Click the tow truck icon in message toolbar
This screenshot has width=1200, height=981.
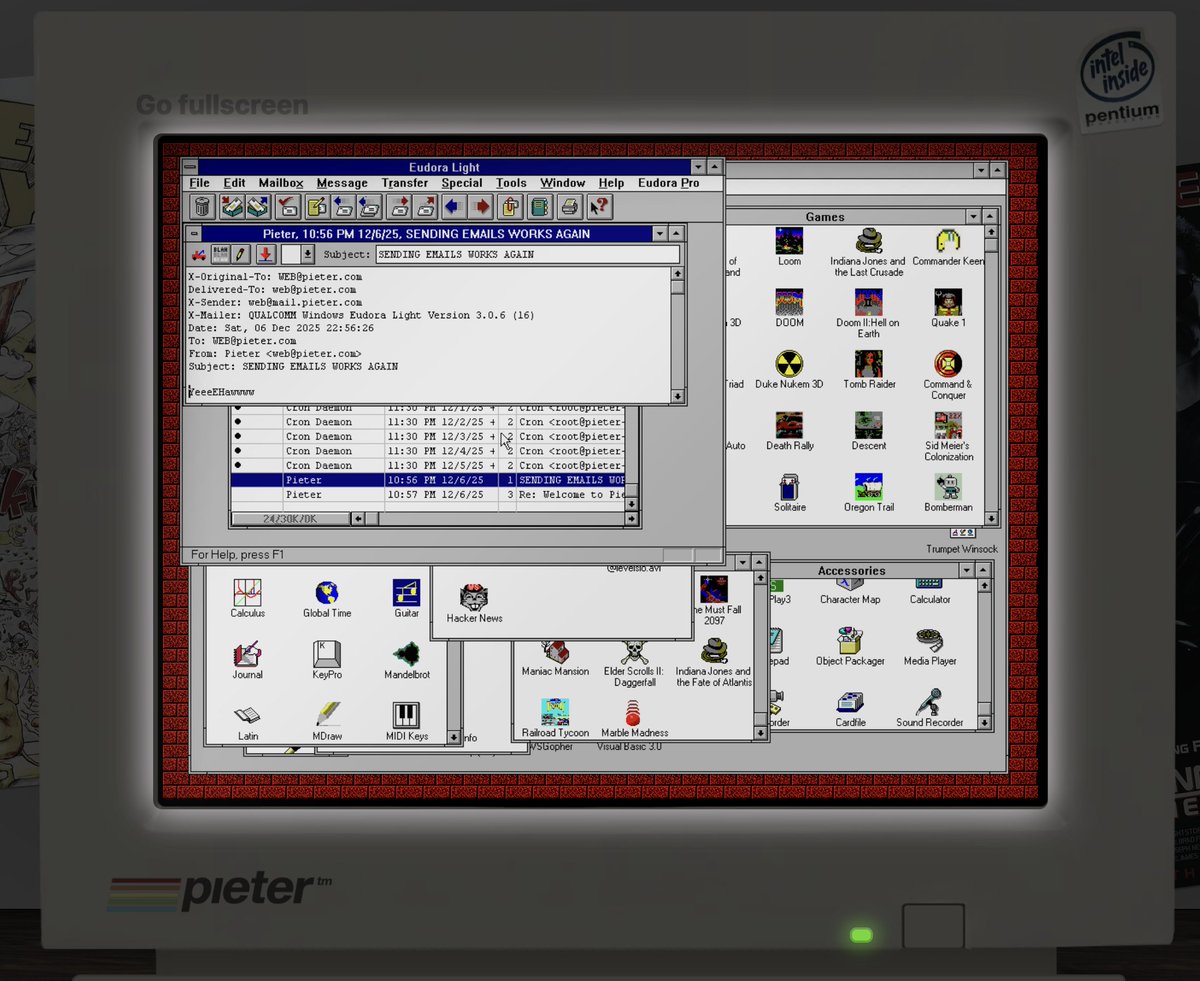199,254
